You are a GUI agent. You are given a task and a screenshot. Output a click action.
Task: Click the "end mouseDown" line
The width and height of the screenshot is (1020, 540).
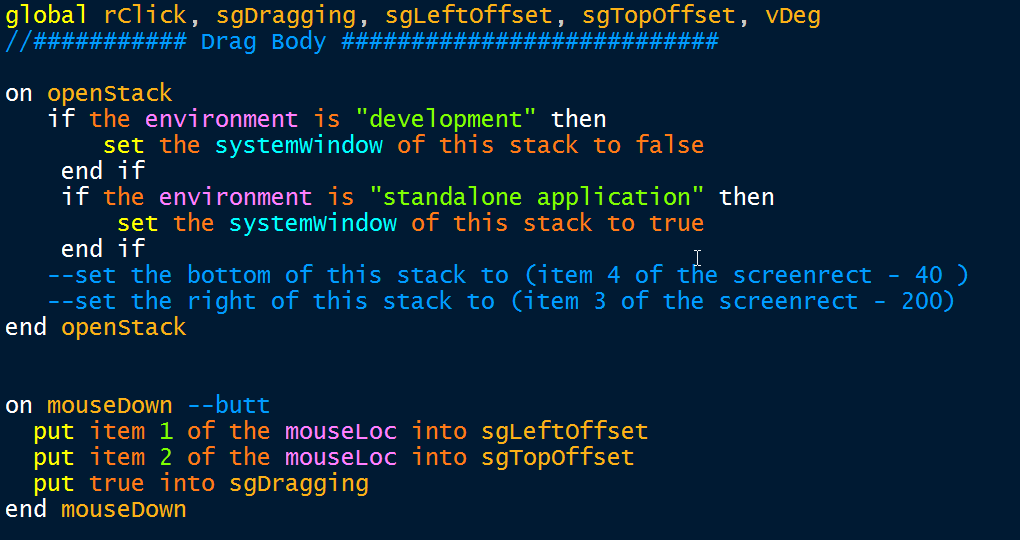tap(96, 510)
